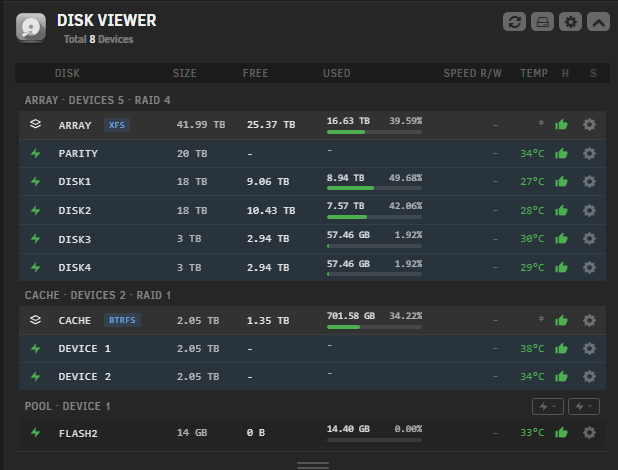Click the stack layers icon beside ARRAY
The width and height of the screenshot is (618, 470).
35,124
